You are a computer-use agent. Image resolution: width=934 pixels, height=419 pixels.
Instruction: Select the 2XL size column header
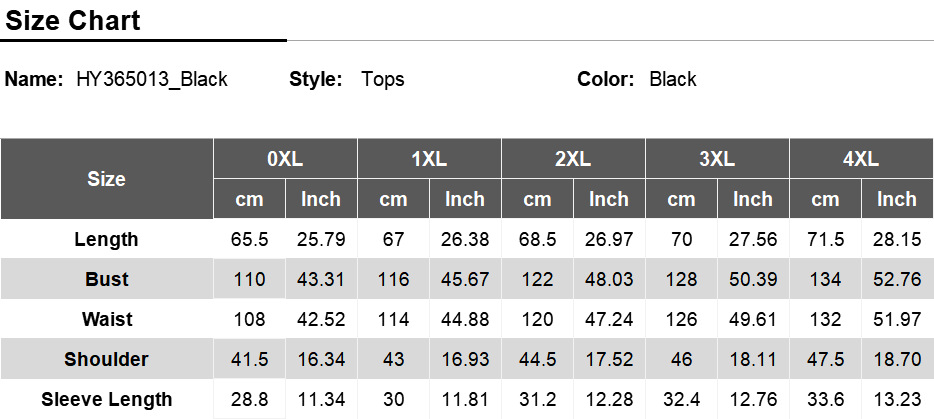pyautogui.click(x=573, y=159)
